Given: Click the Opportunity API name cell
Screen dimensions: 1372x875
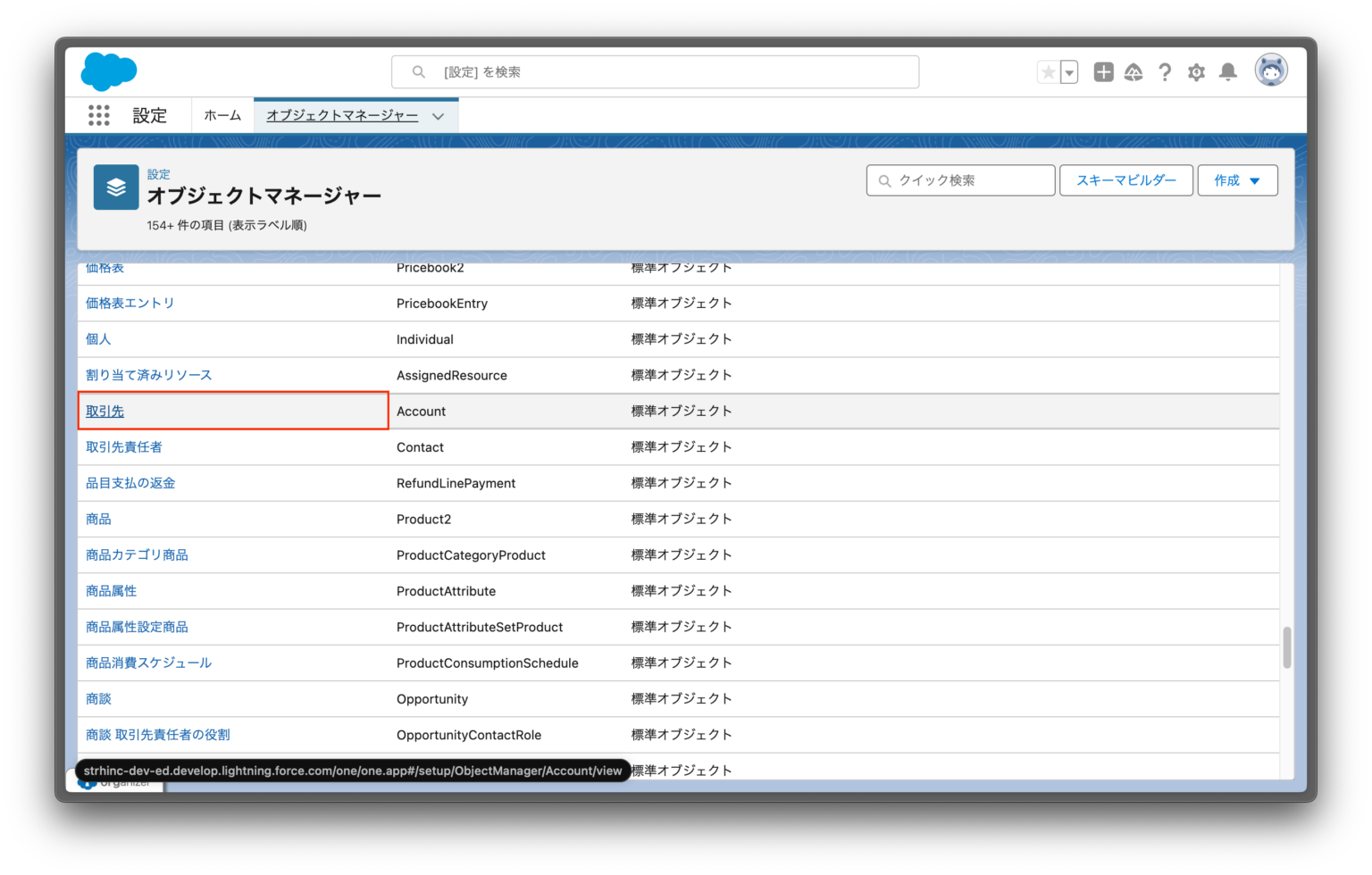Looking at the screenshot, I should click(432, 699).
